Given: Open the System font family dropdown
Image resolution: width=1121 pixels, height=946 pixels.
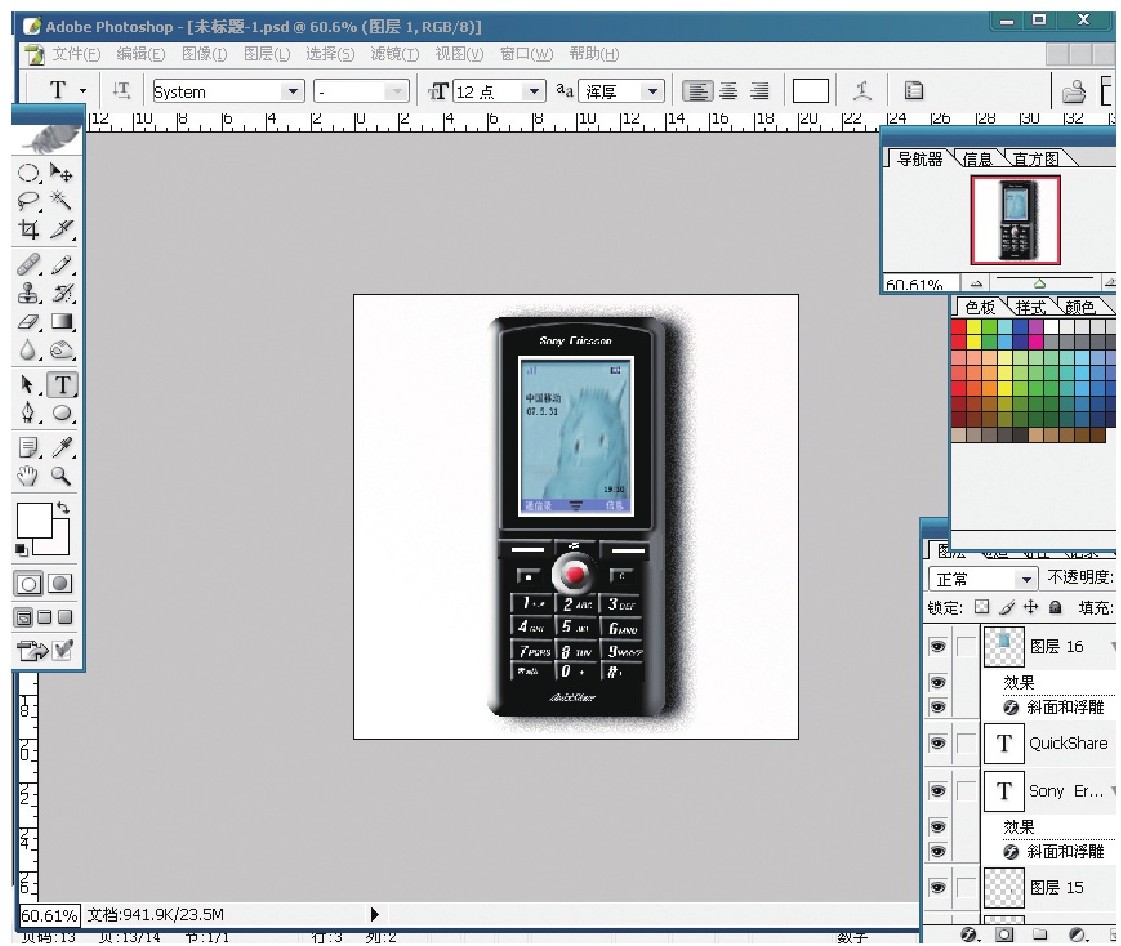Looking at the screenshot, I should [292, 92].
